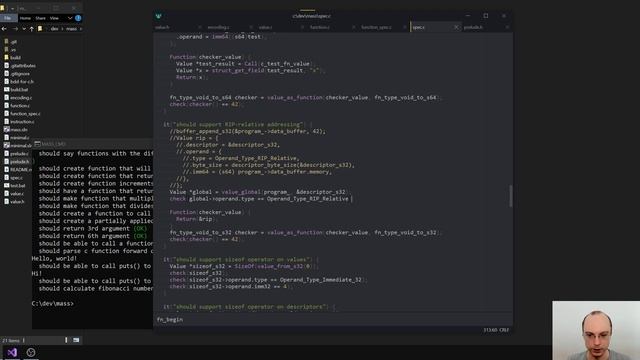Click the C:\dev\mass> prompt in terminal

click(53, 304)
